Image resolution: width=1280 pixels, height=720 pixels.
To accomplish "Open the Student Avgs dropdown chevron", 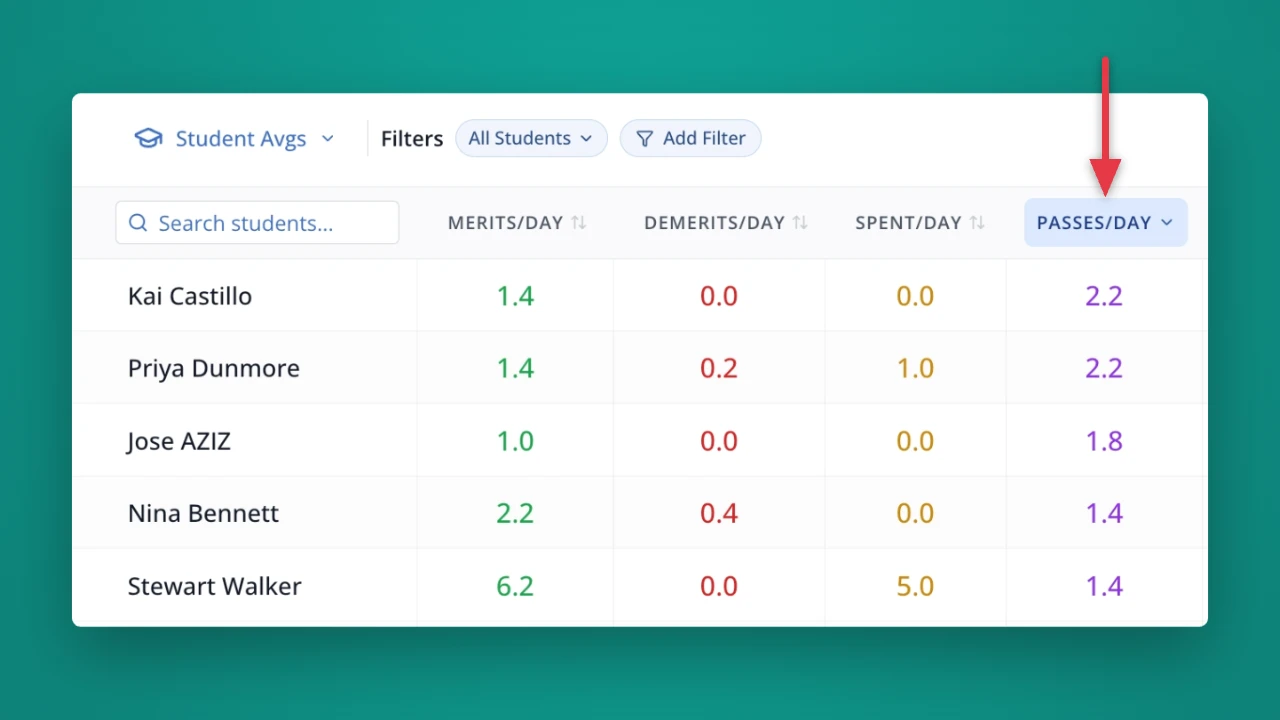I will pyautogui.click(x=328, y=139).
